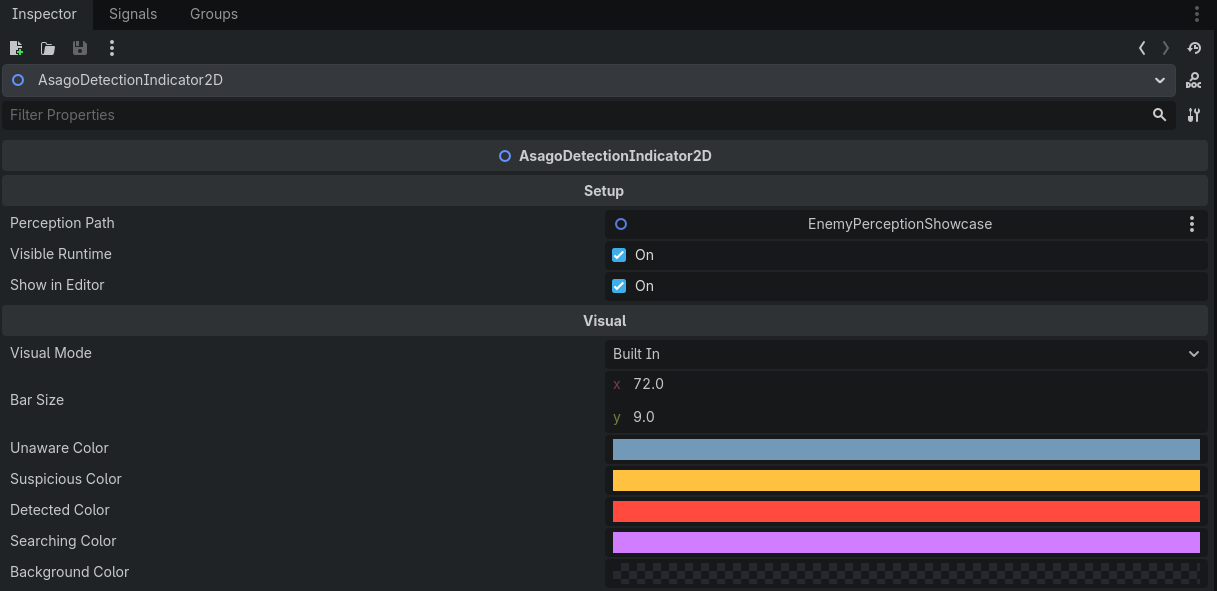Image resolution: width=1217 pixels, height=591 pixels.
Task: Open the object history list icon
Action: 1194,48
